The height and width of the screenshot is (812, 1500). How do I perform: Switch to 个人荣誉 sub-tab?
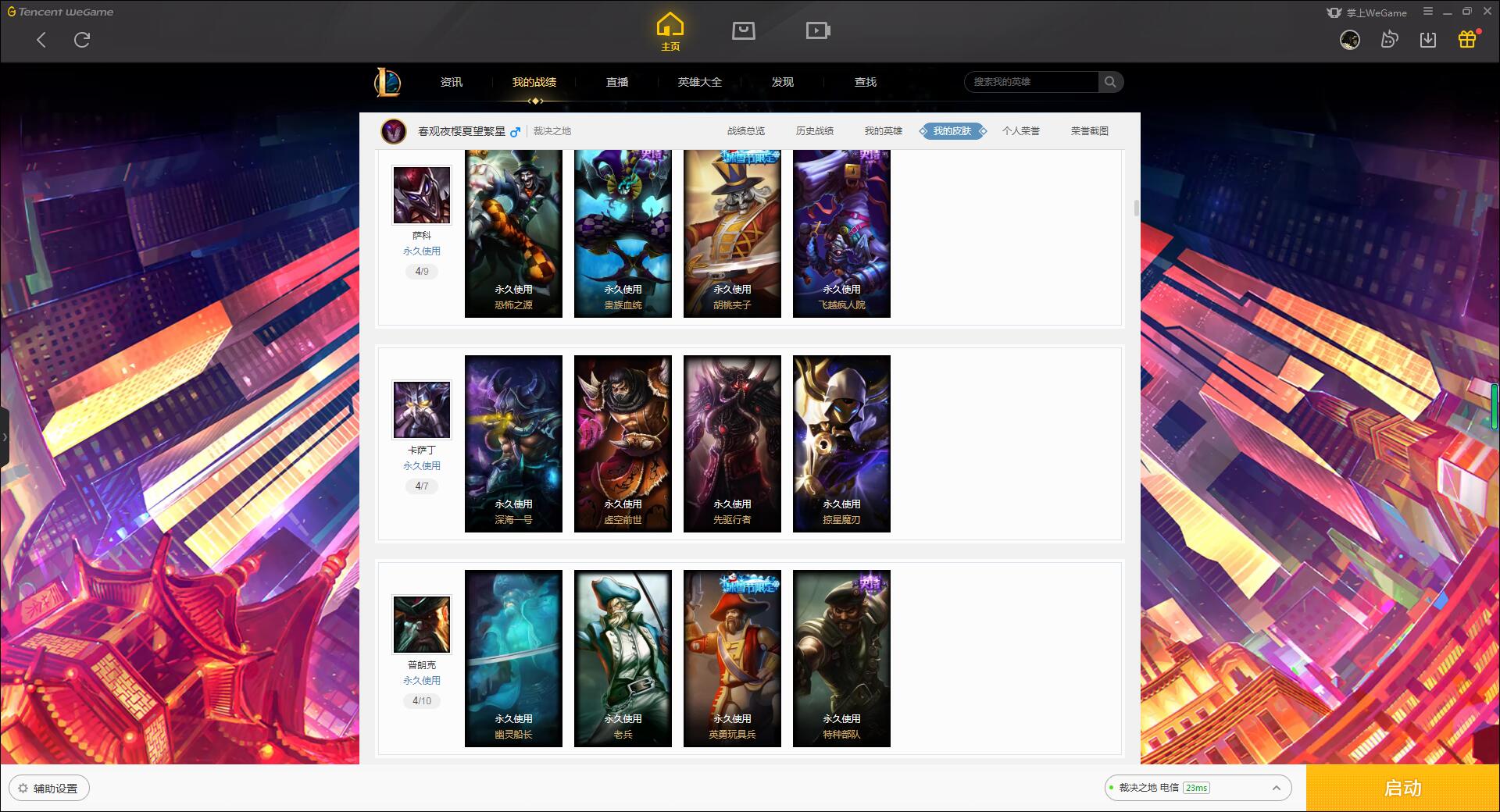[x=1021, y=131]
